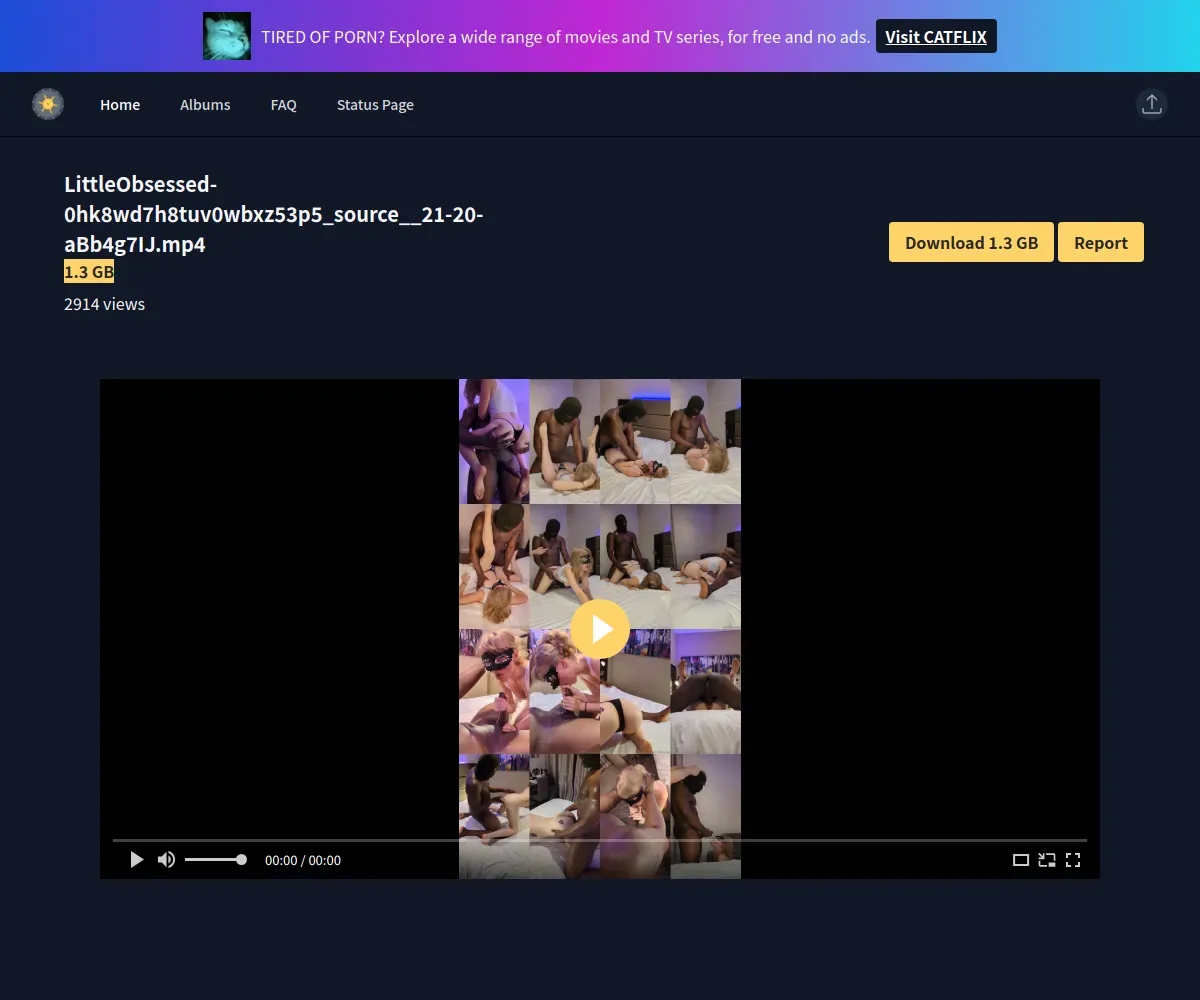This screenshot has height=1000, width=1200.
Task: Open the Status Page link
Action: tap(375, 105)
